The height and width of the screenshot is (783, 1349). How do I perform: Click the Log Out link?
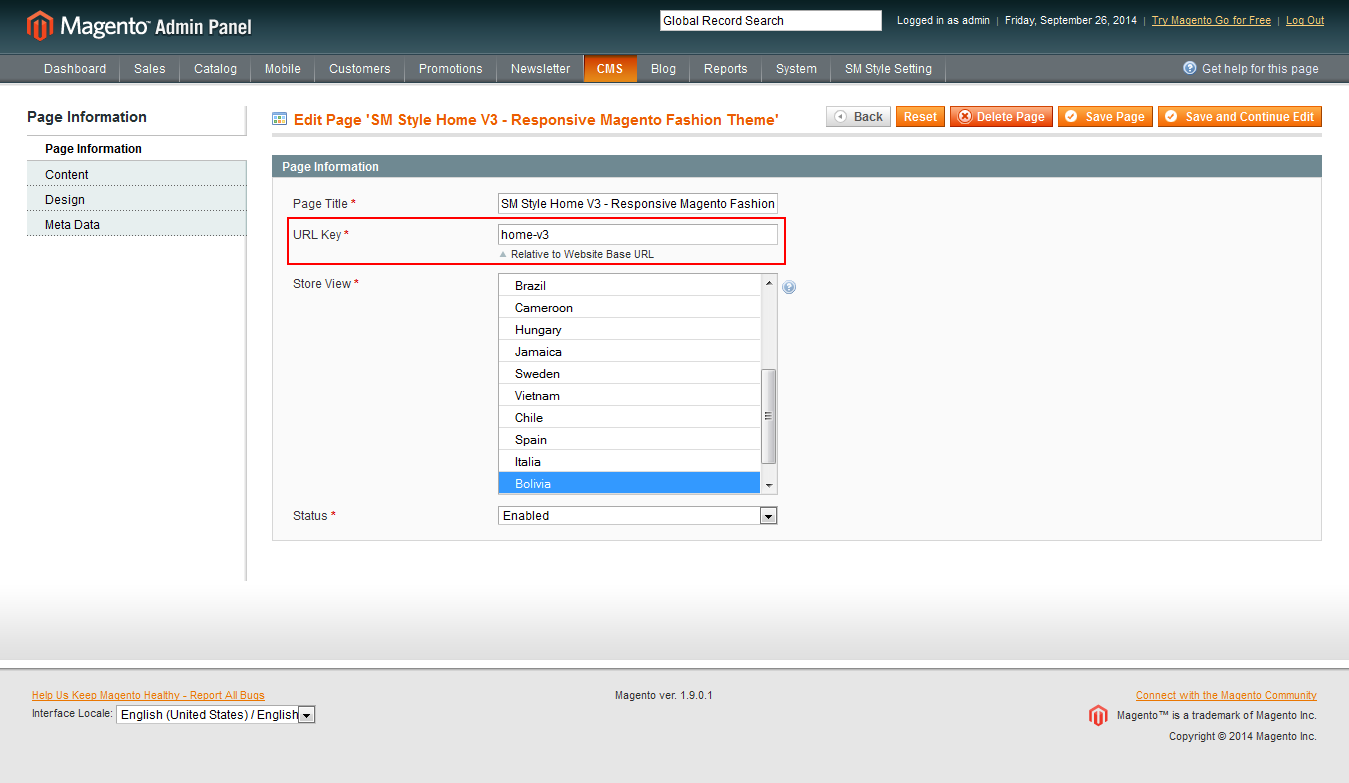[1305, 20]
